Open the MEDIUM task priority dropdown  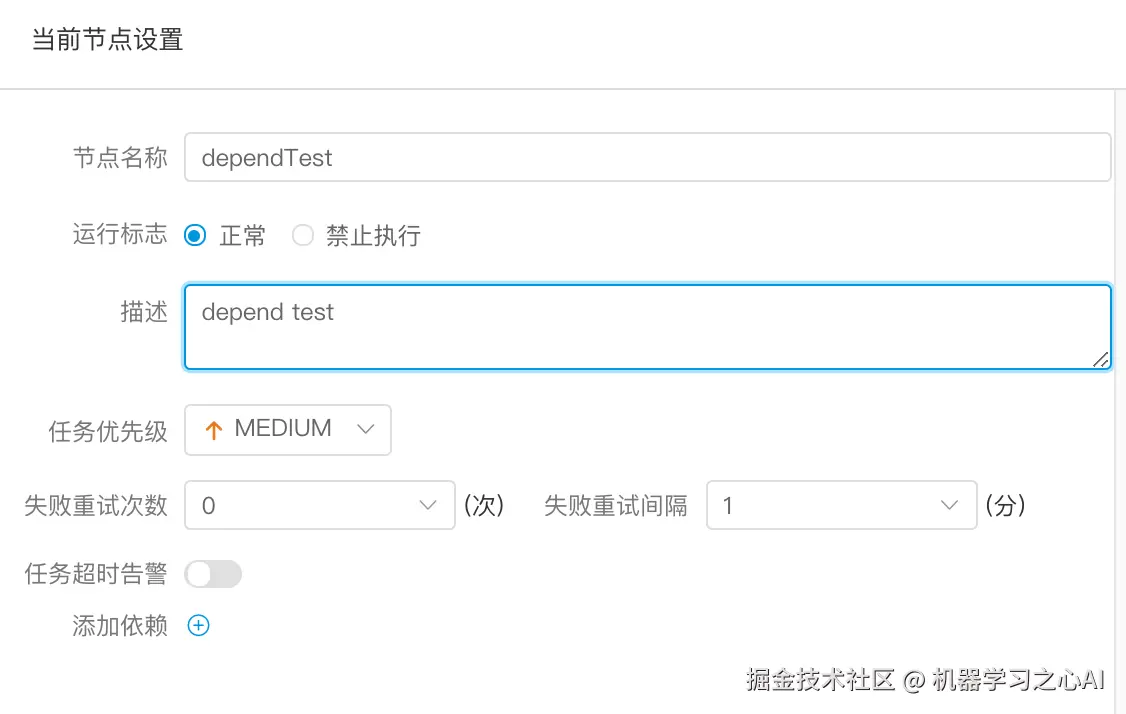tap(288, 429)
